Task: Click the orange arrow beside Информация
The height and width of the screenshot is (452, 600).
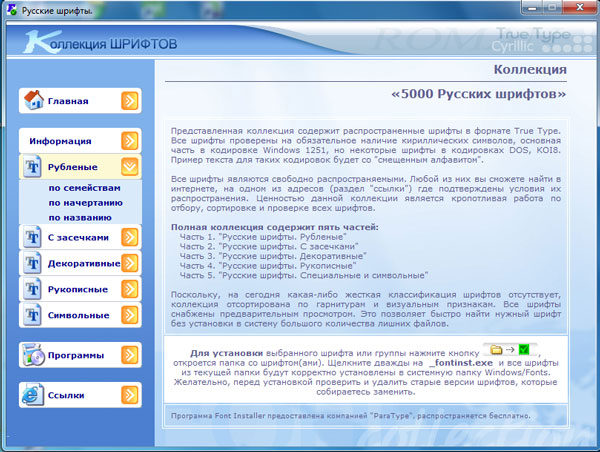Action: pyautogui.click(x=130, y=141)
